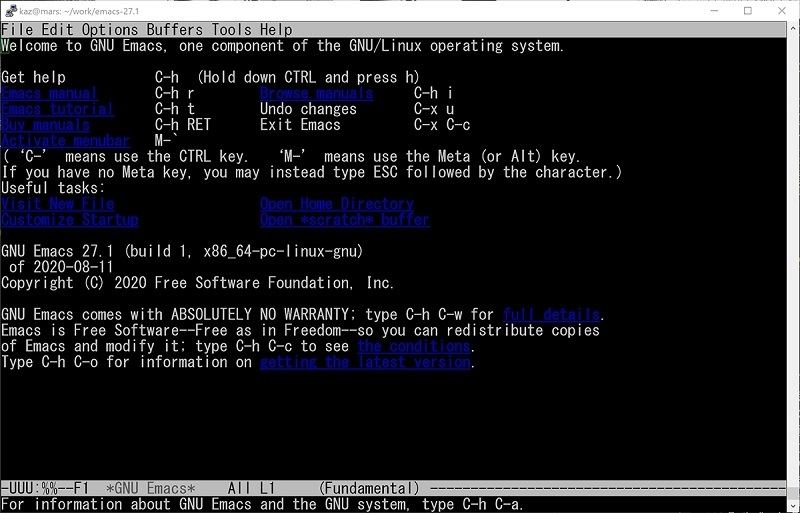800x513 pixels.
Task: Click the Visit New File link
Action: point(58,204)
